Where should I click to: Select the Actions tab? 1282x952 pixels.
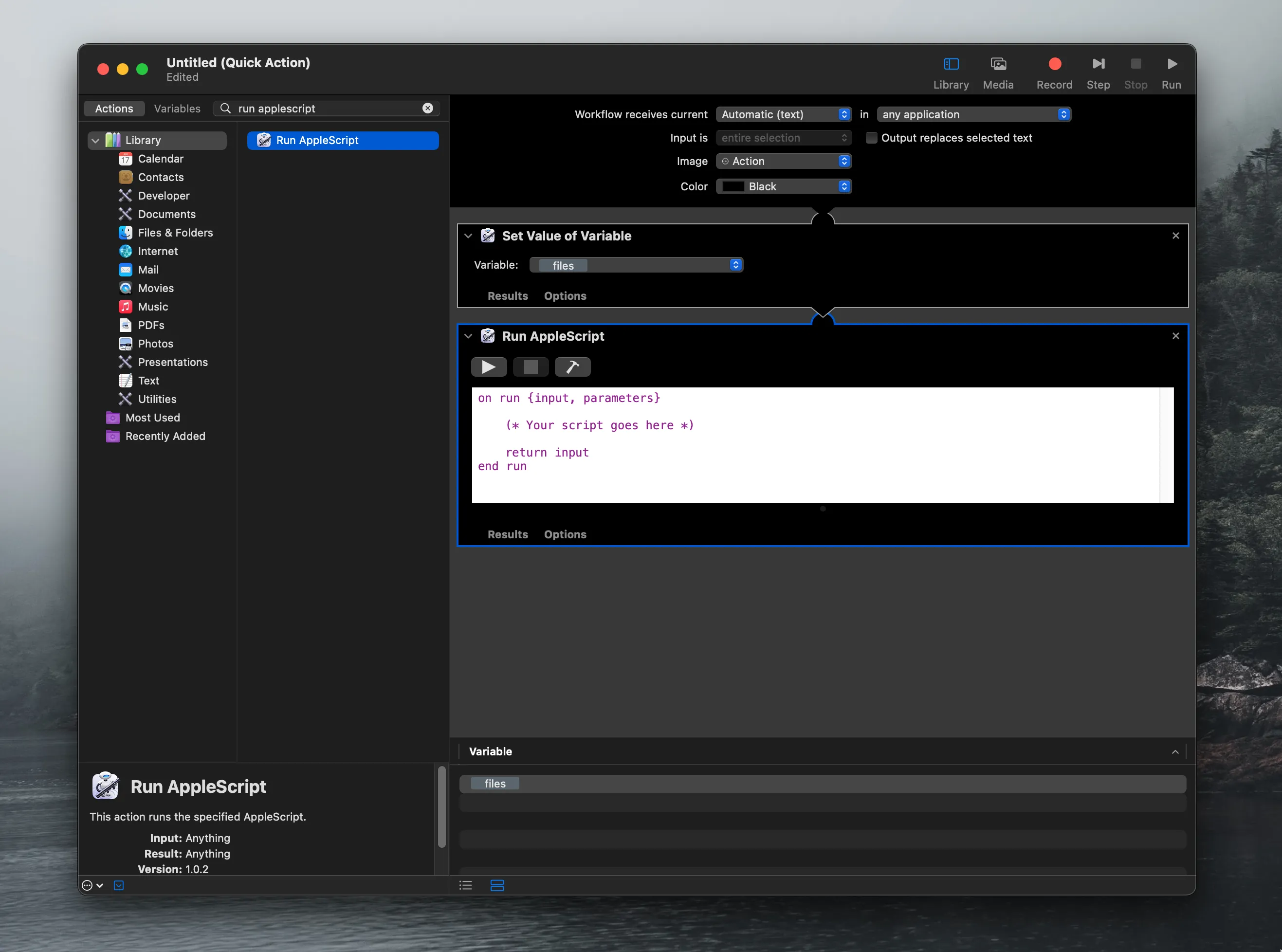[113, 109]
